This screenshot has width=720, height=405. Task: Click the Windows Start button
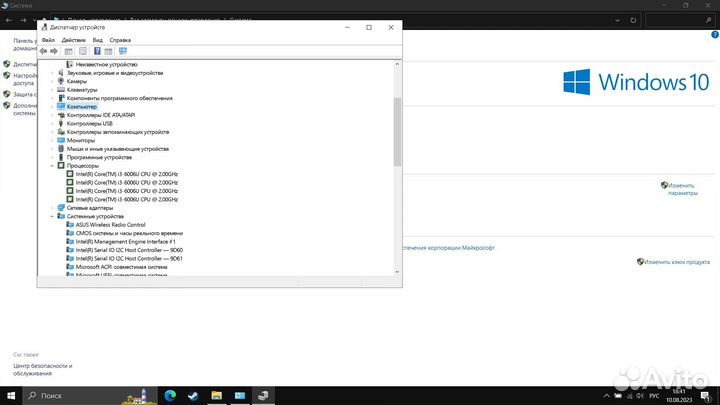[x=12, y=396]
